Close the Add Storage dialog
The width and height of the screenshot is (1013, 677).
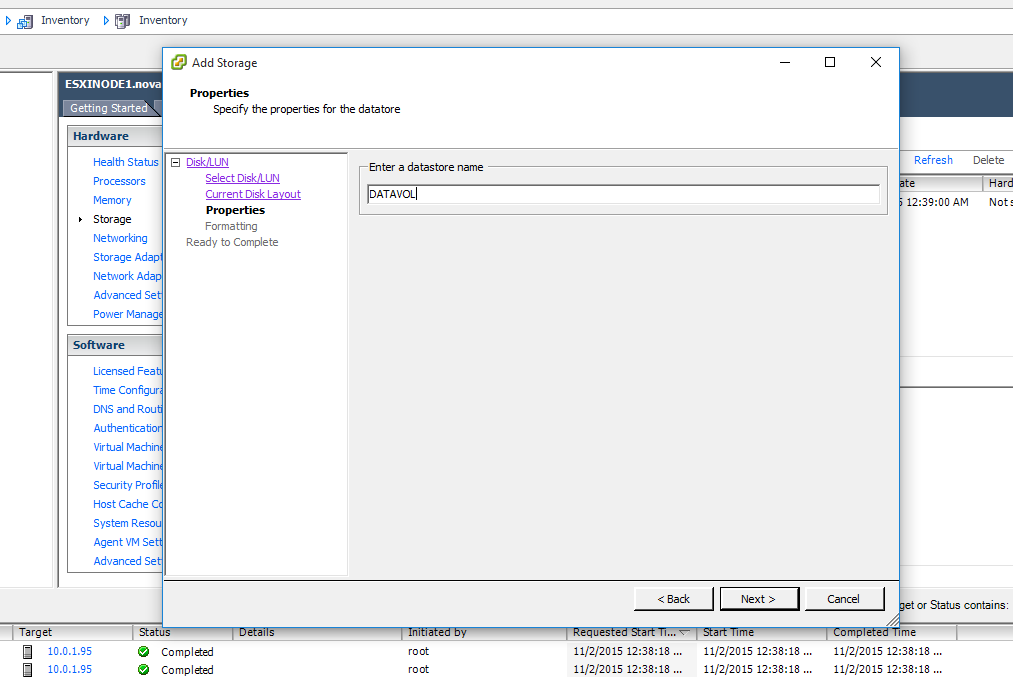pyautogui.click(x=876, y=62)
